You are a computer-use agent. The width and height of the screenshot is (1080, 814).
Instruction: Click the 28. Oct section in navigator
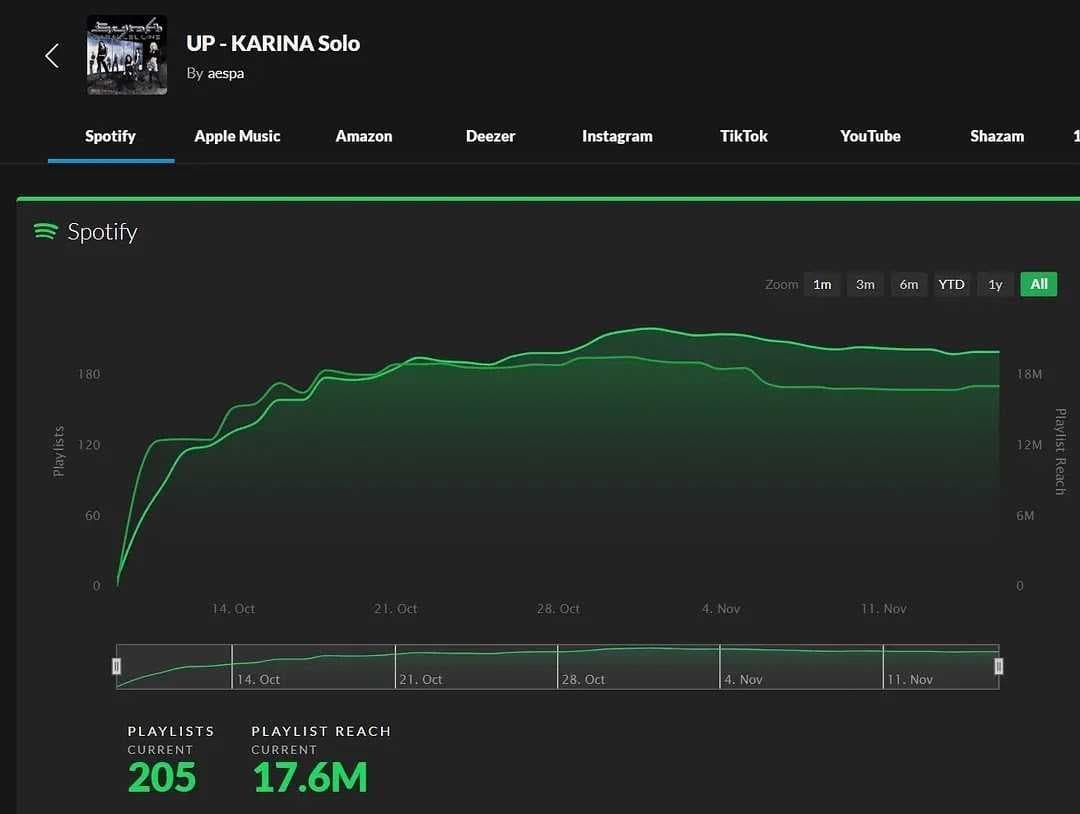638,667
